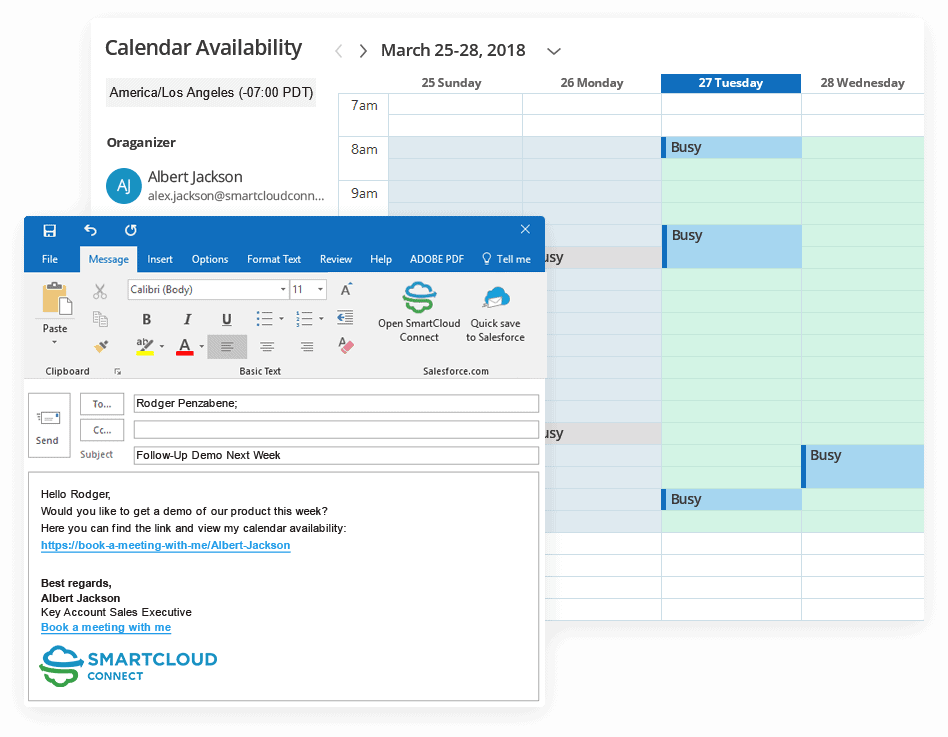The width and height of the screenshot is (948, 737).
Task: Click the To field with Rodger Penzabene
Action: coord(336,404)
